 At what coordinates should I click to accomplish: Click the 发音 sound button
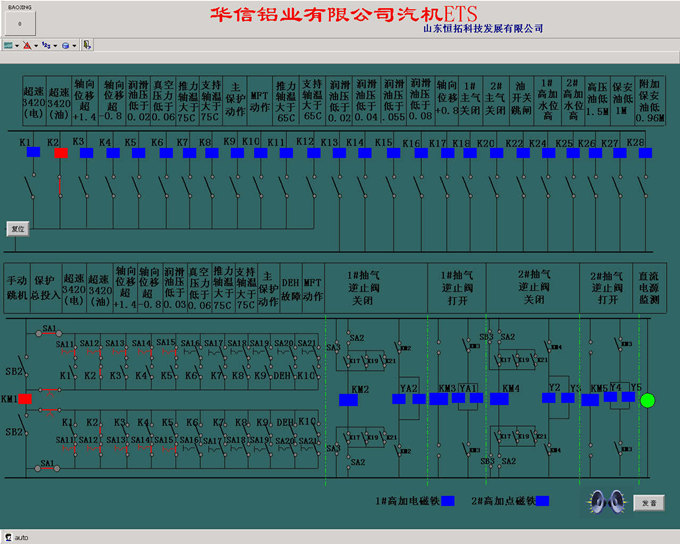(649, 503)
